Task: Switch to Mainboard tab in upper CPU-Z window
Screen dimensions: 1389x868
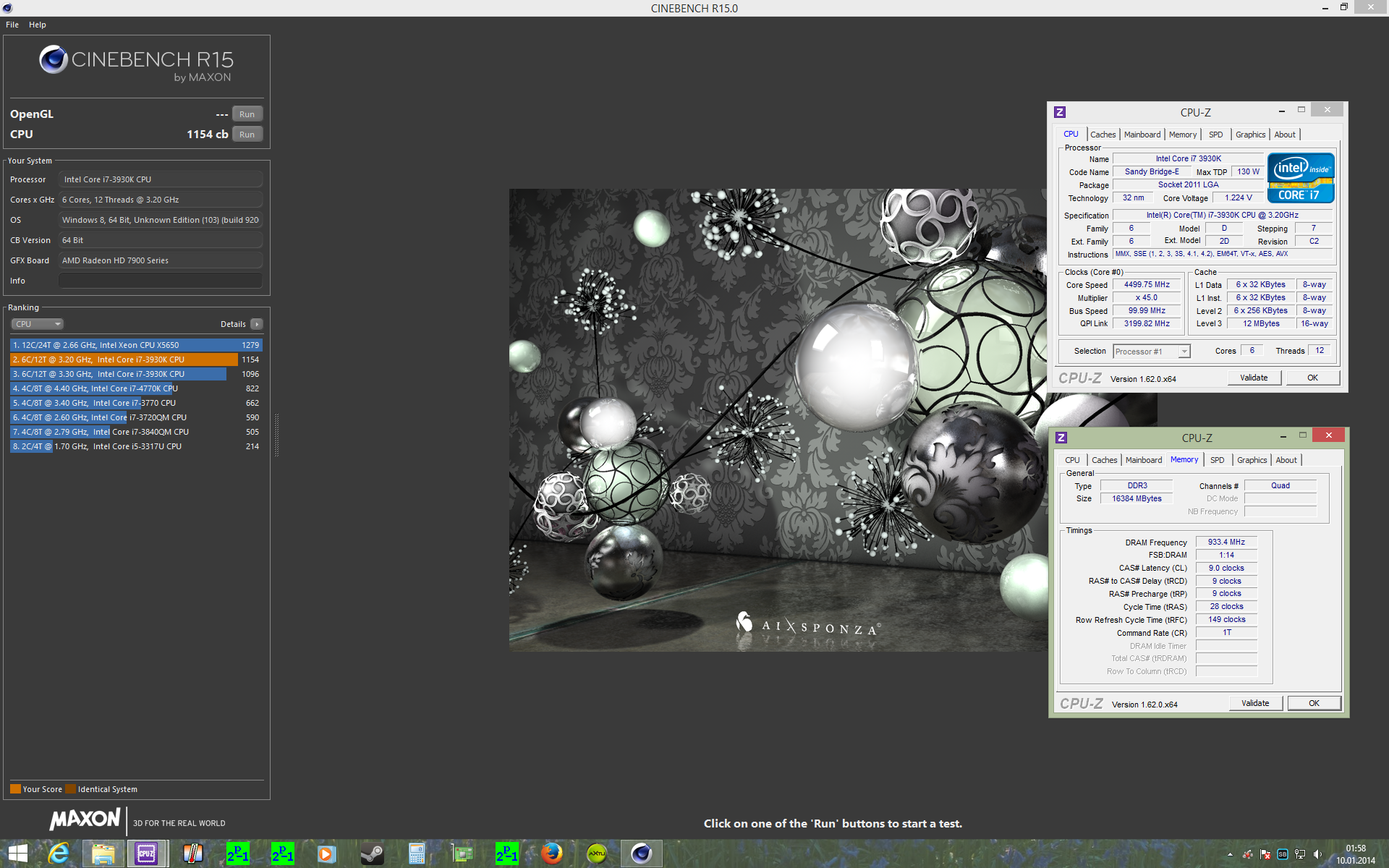Action: [1142, 135]
